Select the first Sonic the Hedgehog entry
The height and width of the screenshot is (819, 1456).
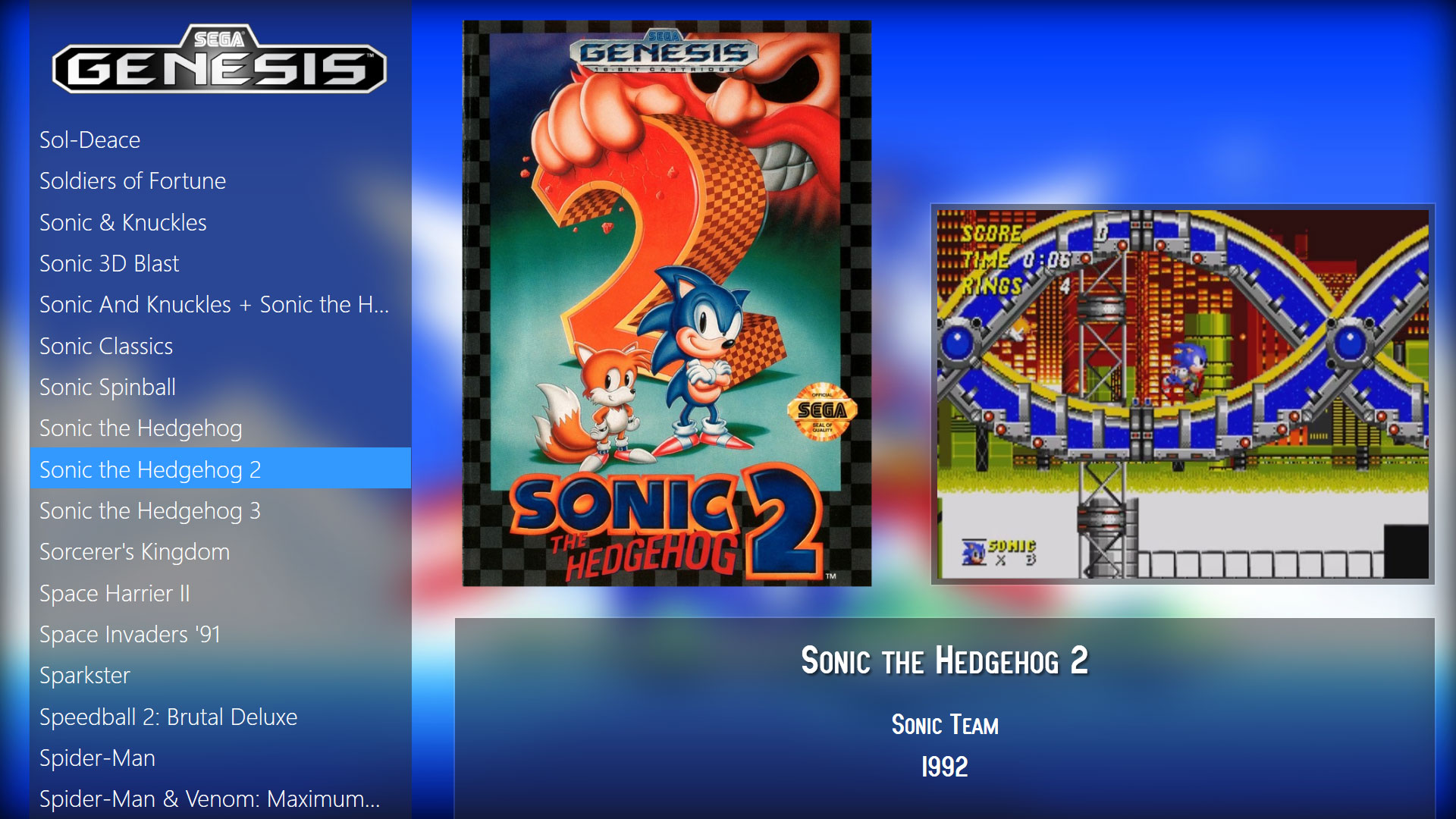(220, 428)
